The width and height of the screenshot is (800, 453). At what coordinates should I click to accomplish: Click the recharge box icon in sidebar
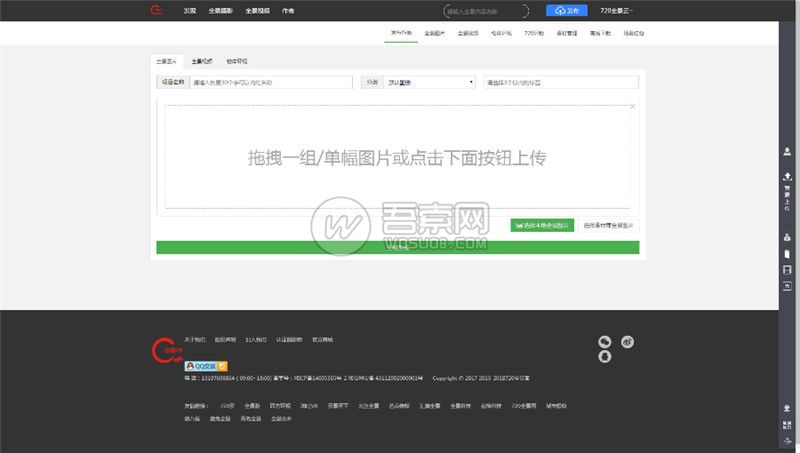787,286
